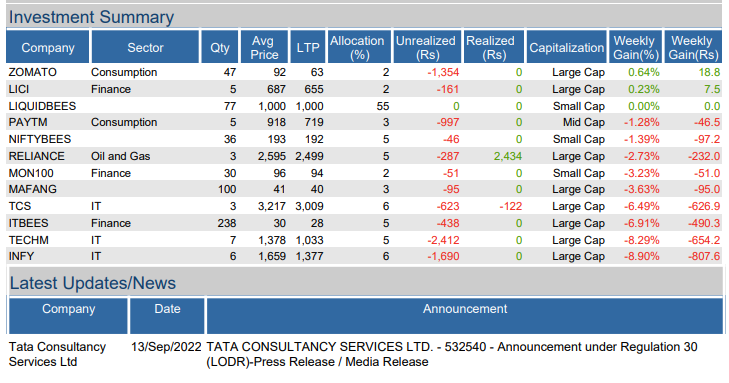The image size is (729, 383).
Task: Click PAYTM's Consumption sector cell
Action: pos(124,122)
